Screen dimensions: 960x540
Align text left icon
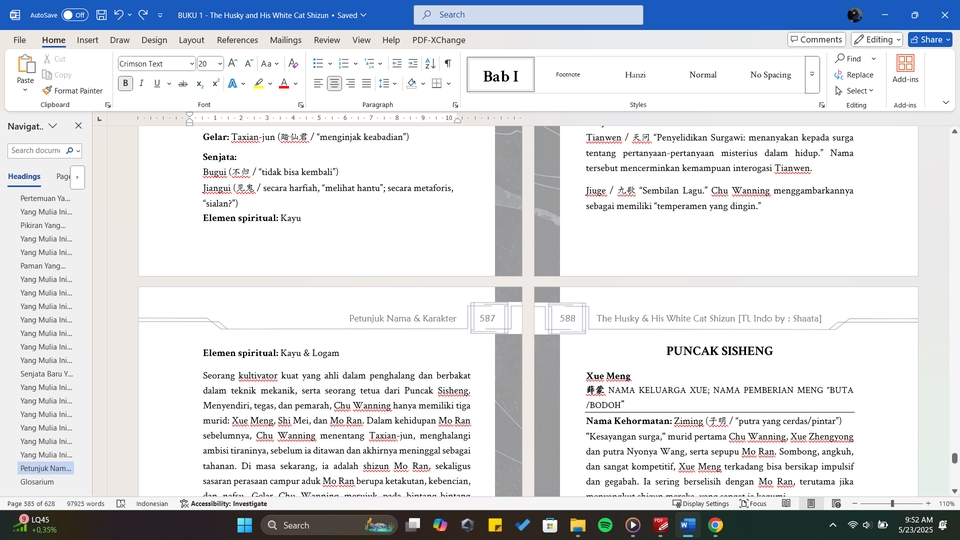pyautogui.click(x=318, y=83)
